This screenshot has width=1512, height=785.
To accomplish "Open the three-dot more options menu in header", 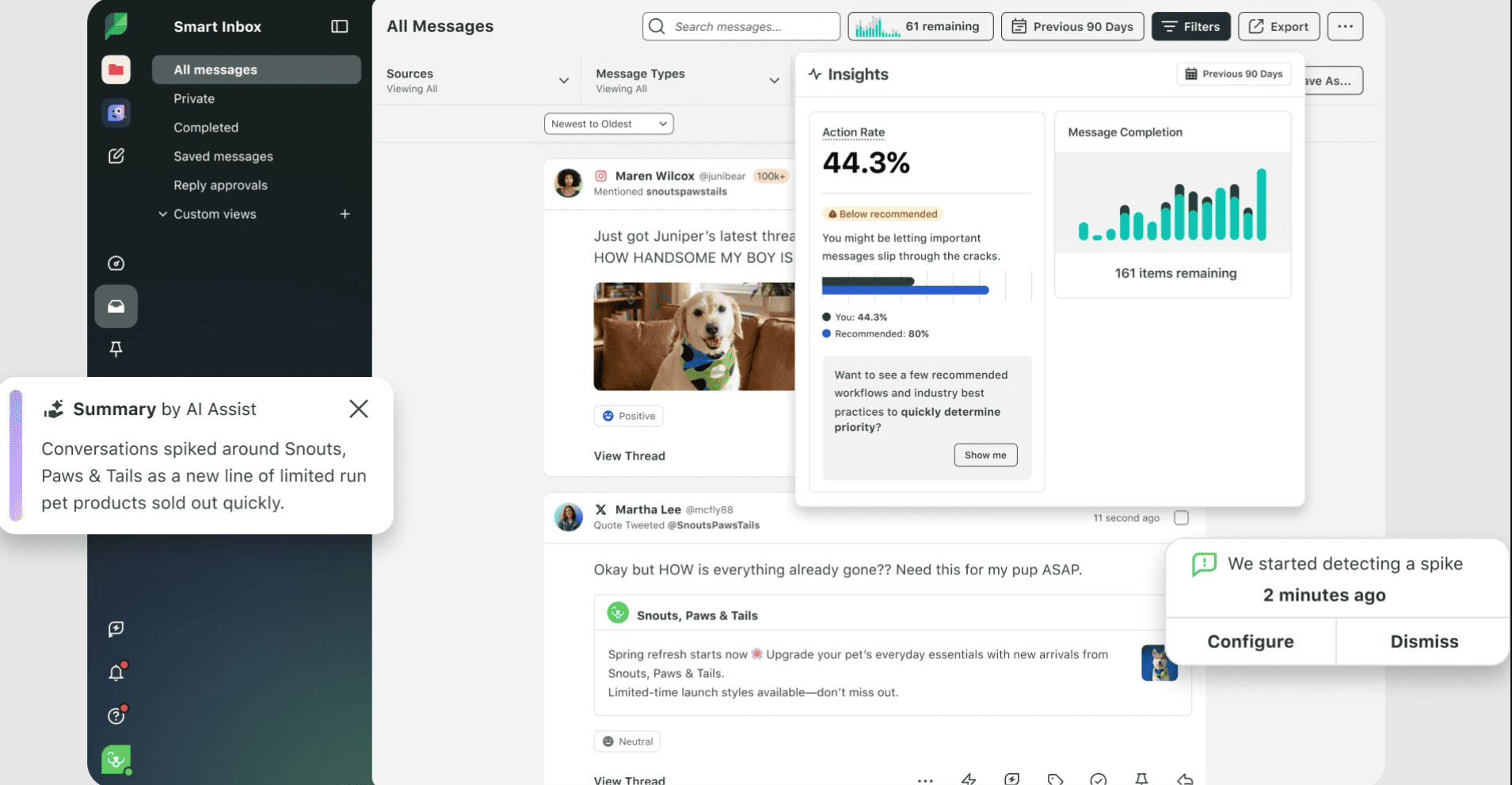I will (1346, 26).
